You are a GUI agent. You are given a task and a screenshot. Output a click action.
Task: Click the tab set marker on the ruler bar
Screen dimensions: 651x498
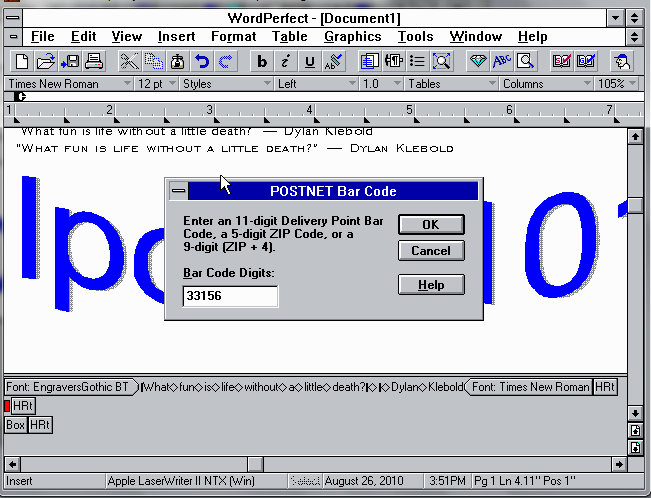(20, 97)
